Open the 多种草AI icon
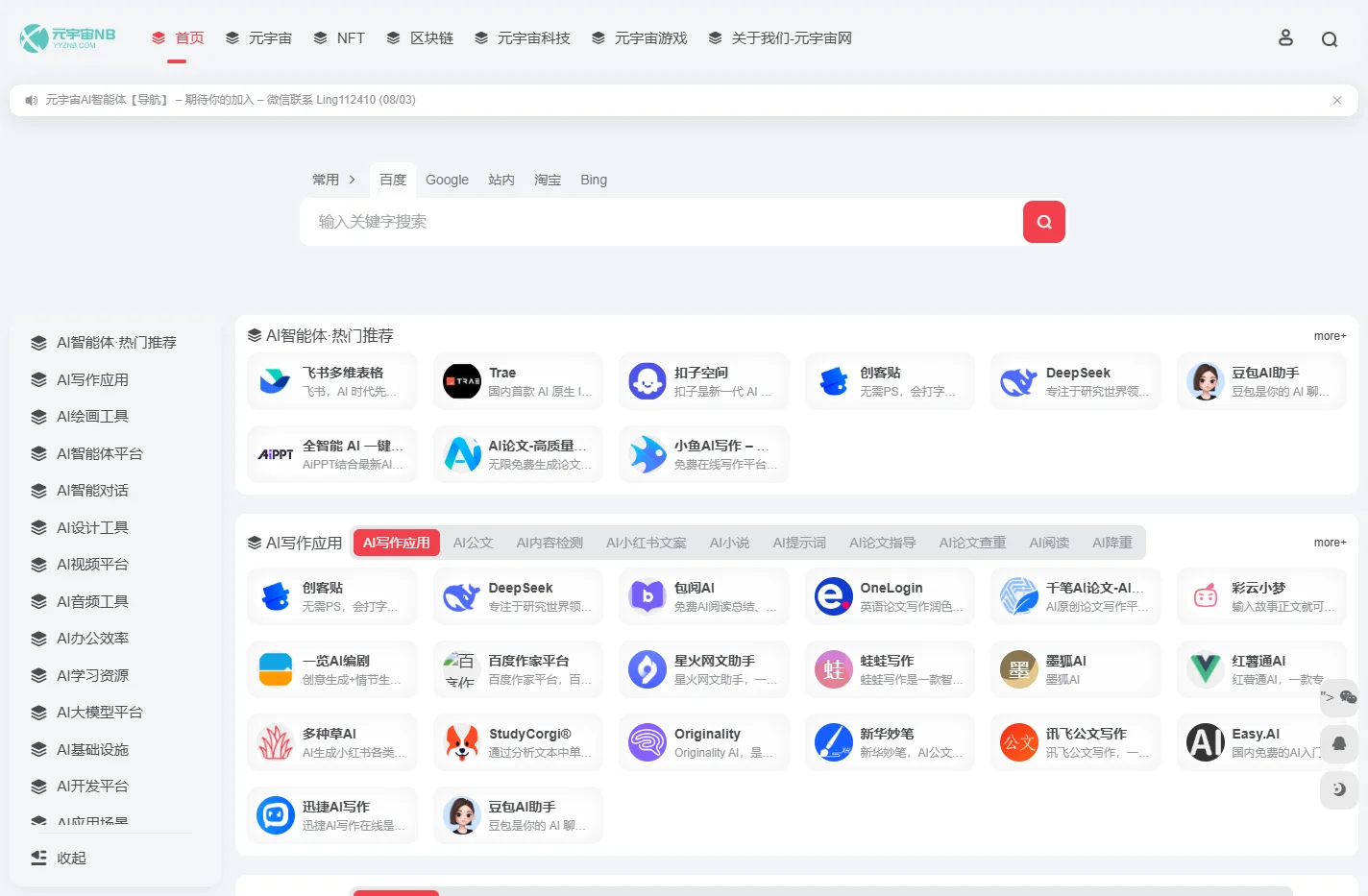1368x896 pixels. point(275,742)
